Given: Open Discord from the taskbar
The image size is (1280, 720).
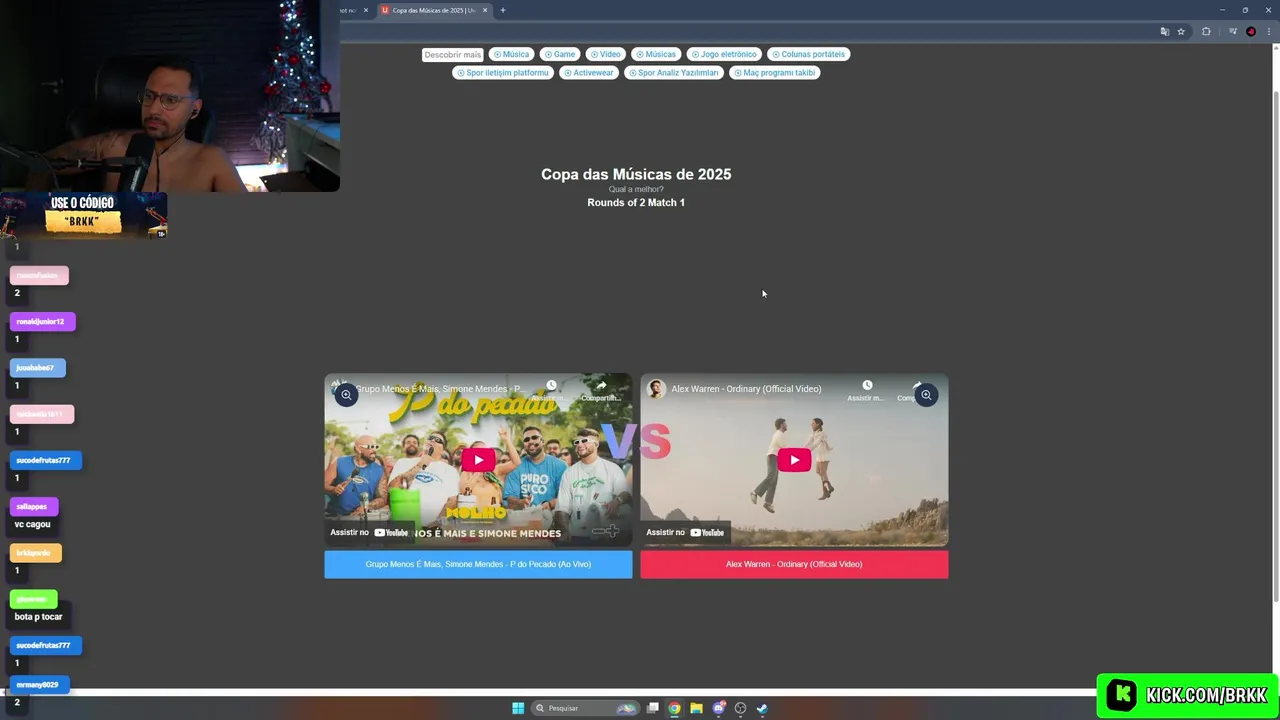Looking at the screenshot, I should 719,708.
